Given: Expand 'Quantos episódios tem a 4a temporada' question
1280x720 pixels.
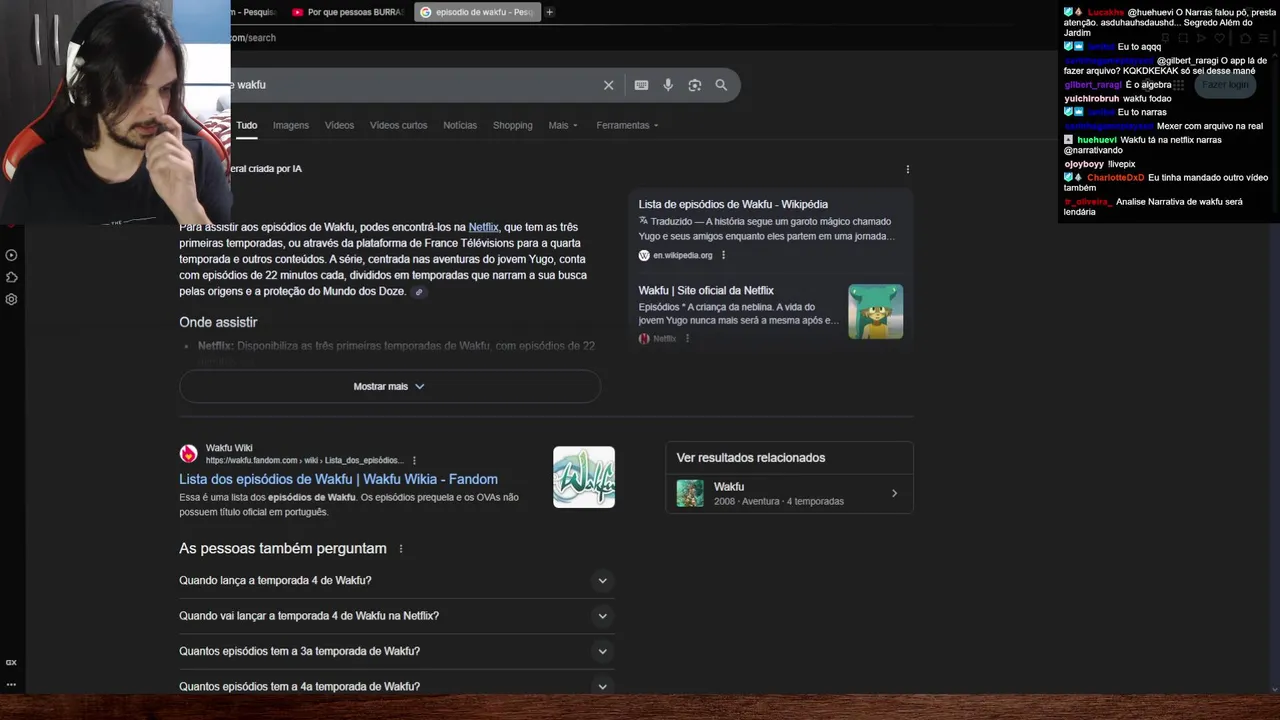Looking at the screenshot, I should click(x=397, y=686).
